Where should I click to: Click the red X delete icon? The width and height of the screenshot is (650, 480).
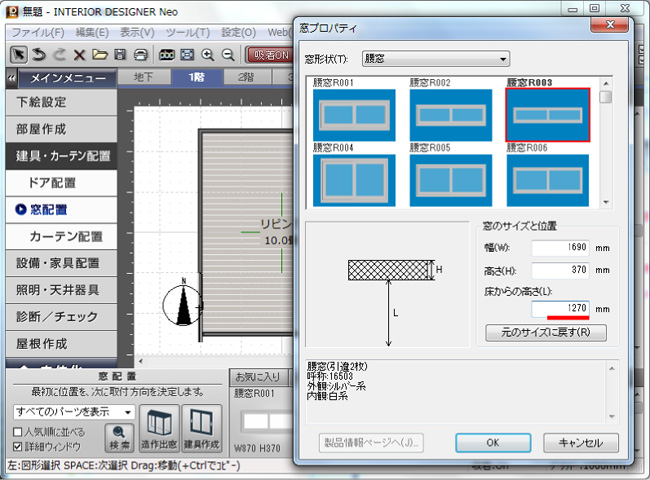[x=79, y=55]
